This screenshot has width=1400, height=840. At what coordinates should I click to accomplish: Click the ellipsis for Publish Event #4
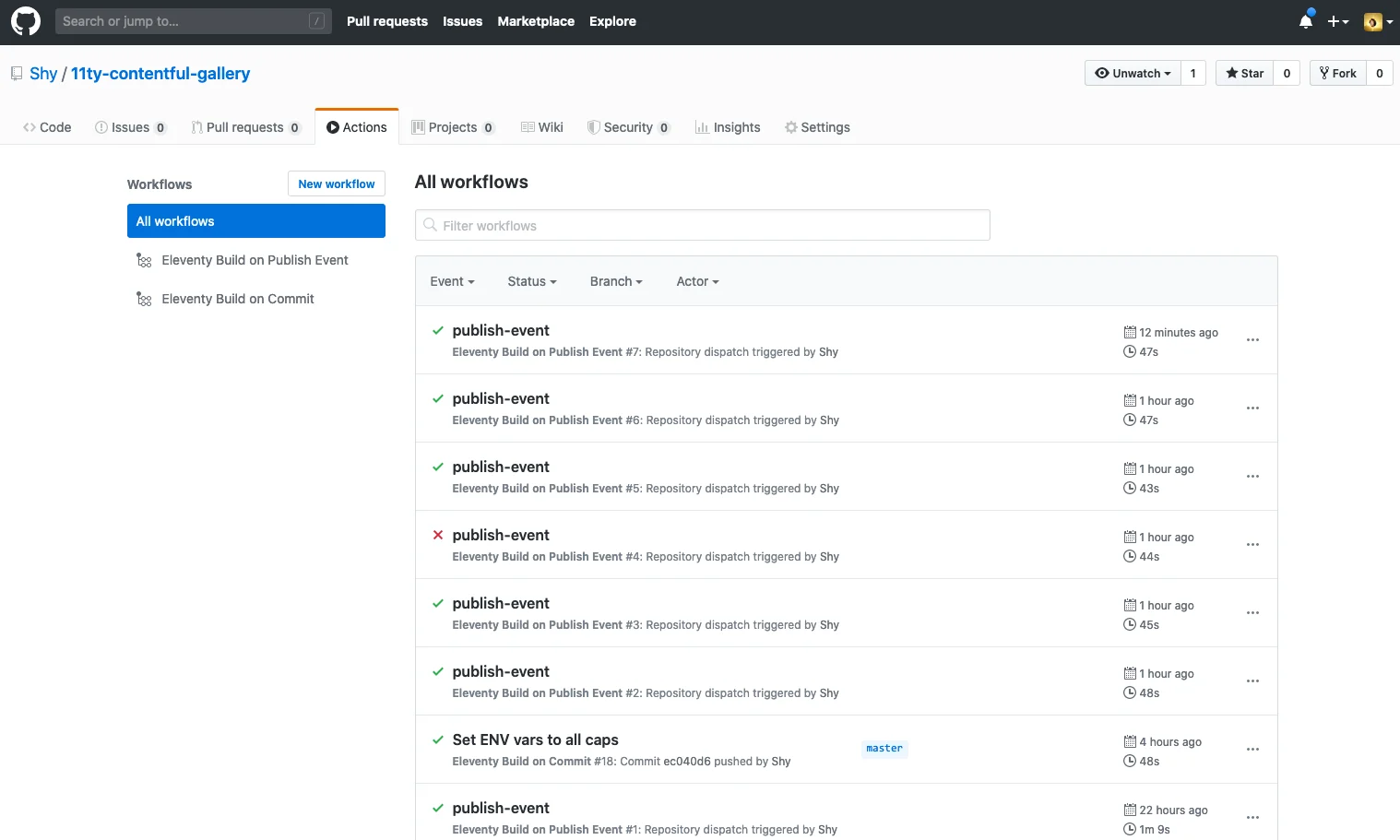click(x=1252, y=545)
